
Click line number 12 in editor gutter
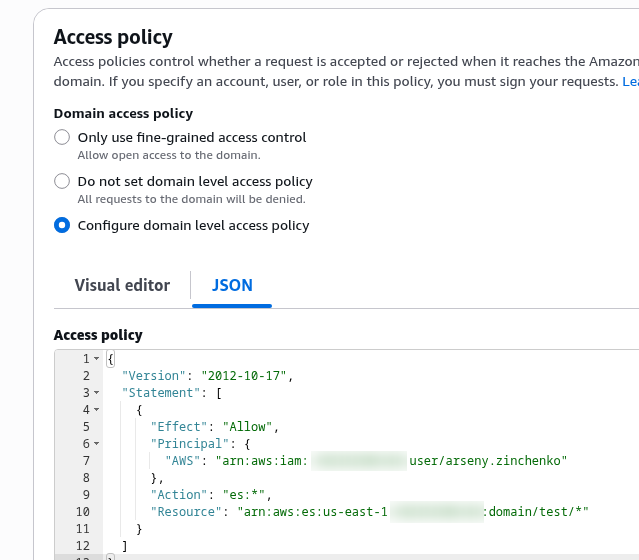coord(83,546)
